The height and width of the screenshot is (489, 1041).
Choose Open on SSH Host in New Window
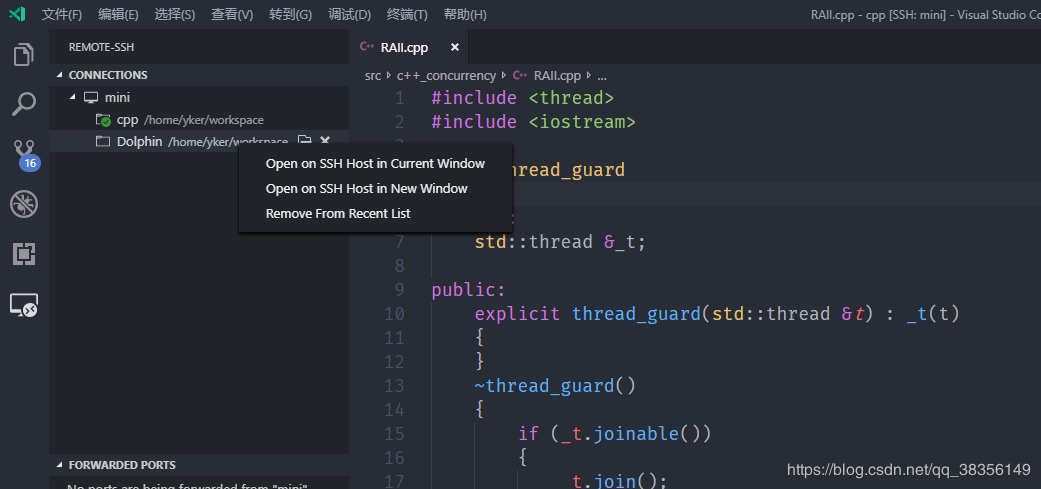[x=366, y=189]
